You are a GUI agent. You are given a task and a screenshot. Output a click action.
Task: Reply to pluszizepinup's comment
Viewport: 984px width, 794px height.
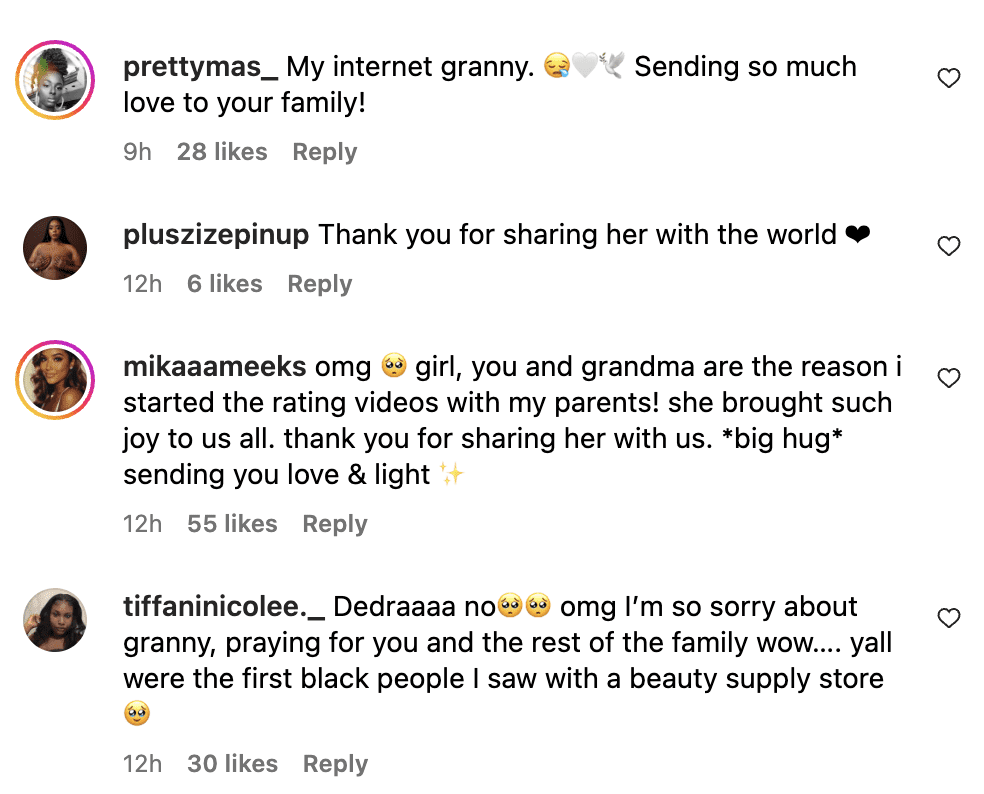(x=319, y=283)
